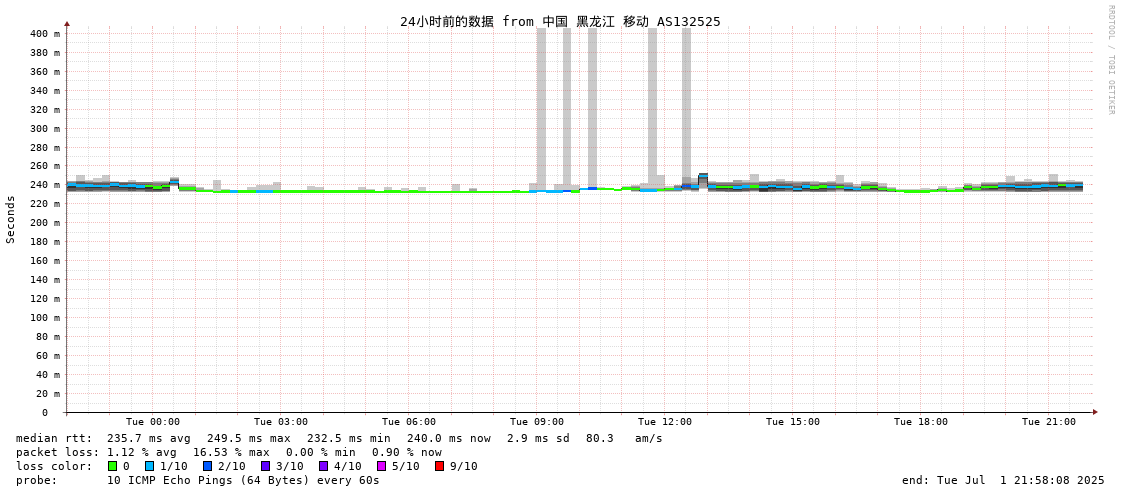This screenshot has width=1121, height=494.
Task: Click the magenta 5/10 loss color swatch
Action: click(x=382, y=466)
